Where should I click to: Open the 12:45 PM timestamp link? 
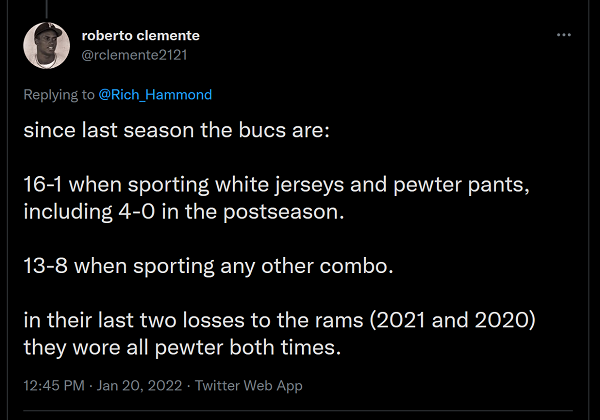(x=54, y=385)
